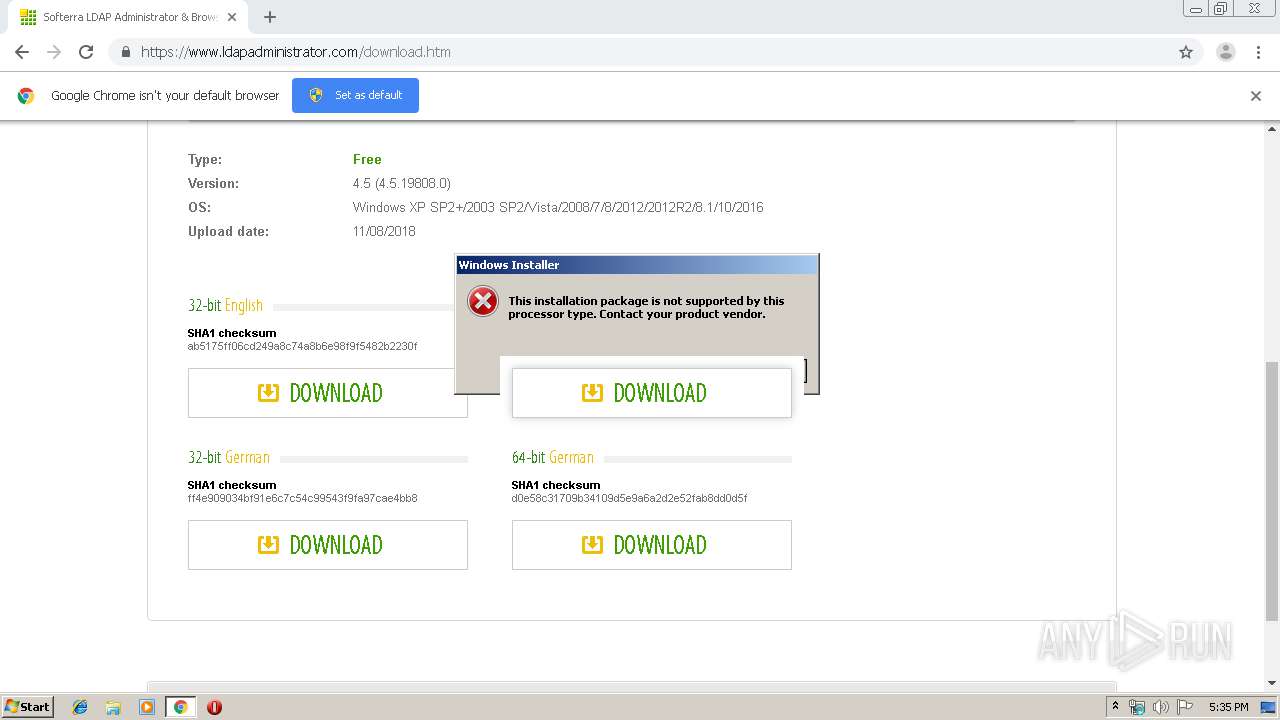Switch to the Chrome taskbar button
Viewport: 1280px width, 720px height.
(181, 707)
